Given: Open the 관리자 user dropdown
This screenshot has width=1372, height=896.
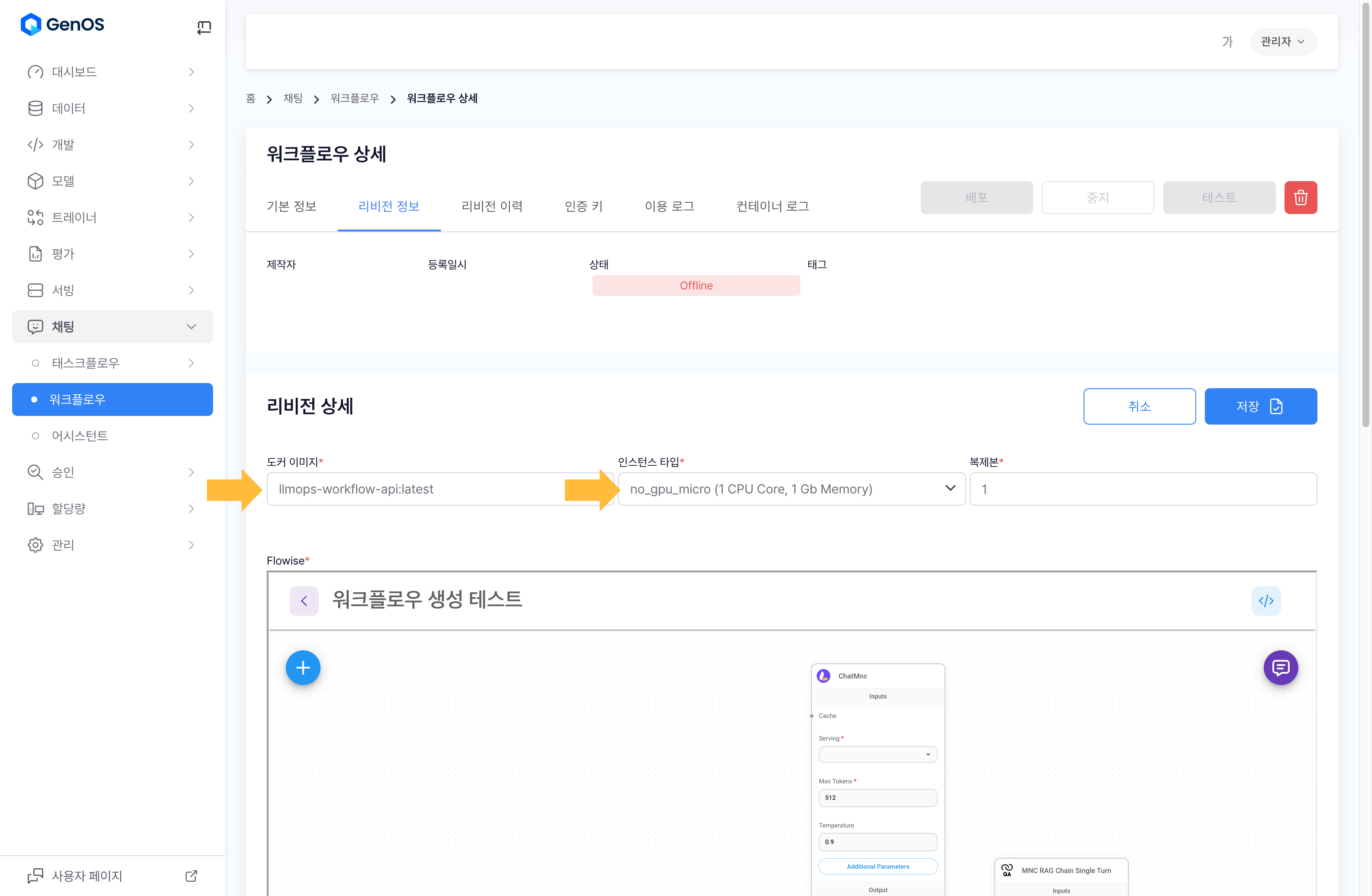Looking at the screenshot, I should [x=1283, y=42].
